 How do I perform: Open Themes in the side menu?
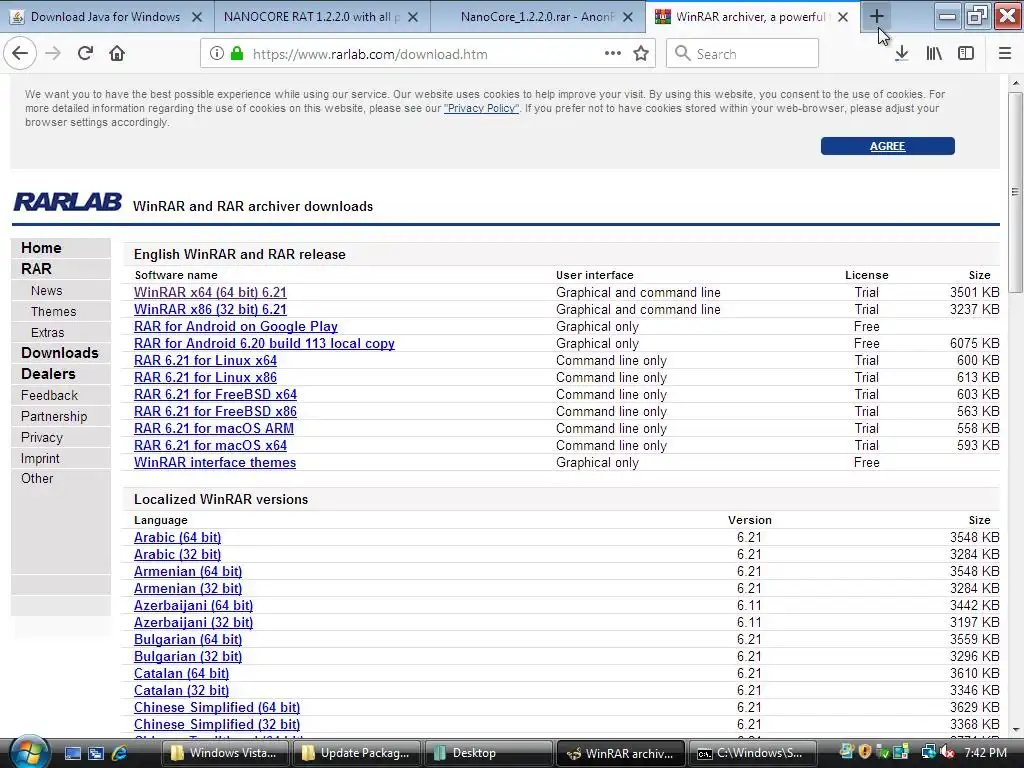click(54, 312)
